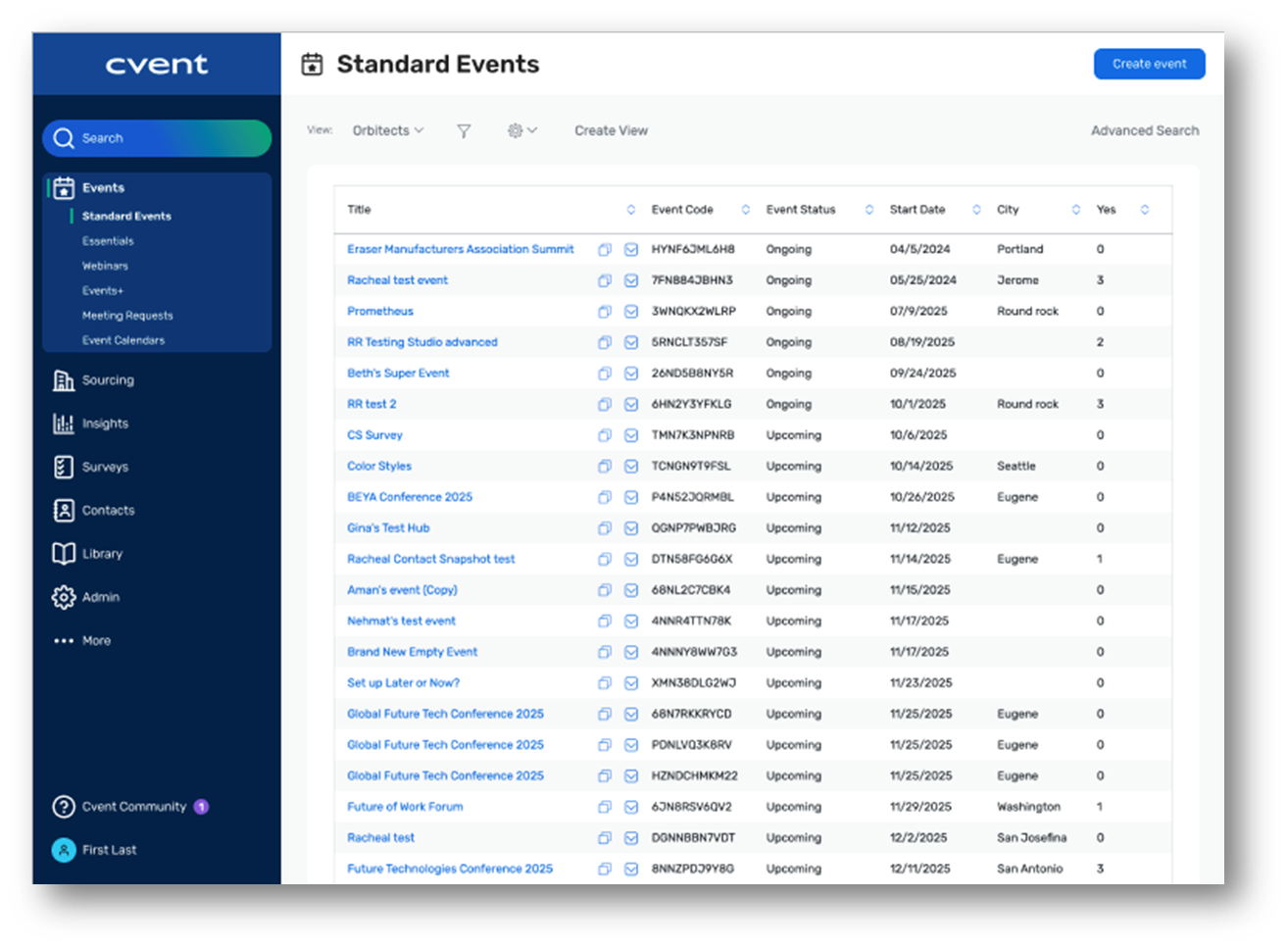
Task: Open Aman's event (Copy) link
Action: pyautogui.click(x=402, y=590)
